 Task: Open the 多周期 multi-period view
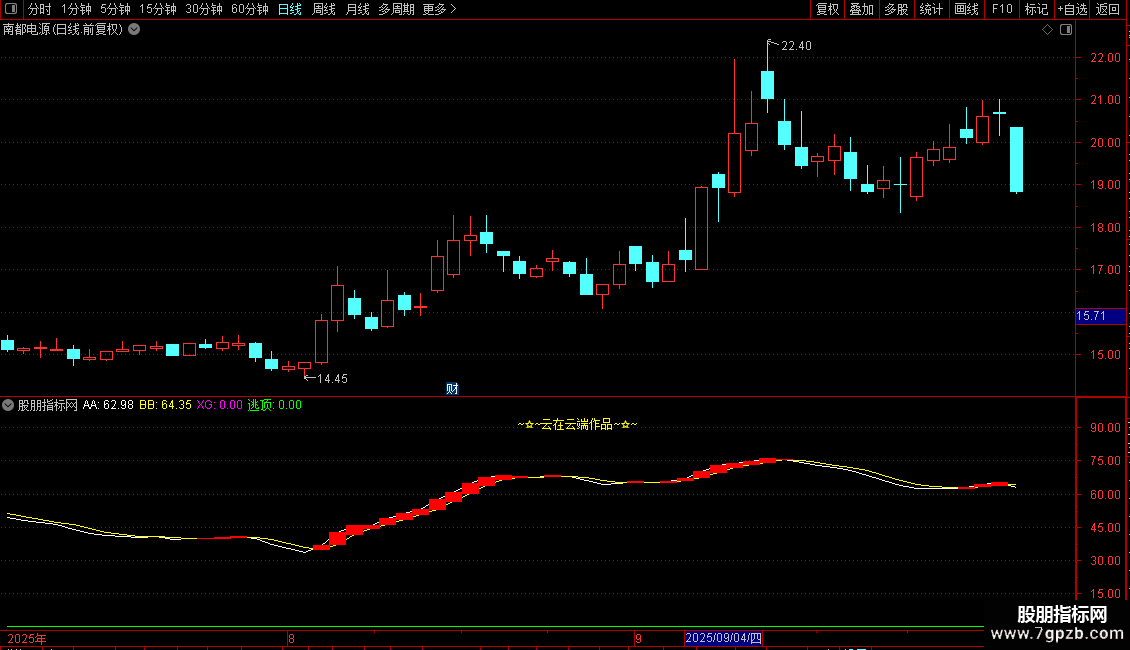[396, 9]
